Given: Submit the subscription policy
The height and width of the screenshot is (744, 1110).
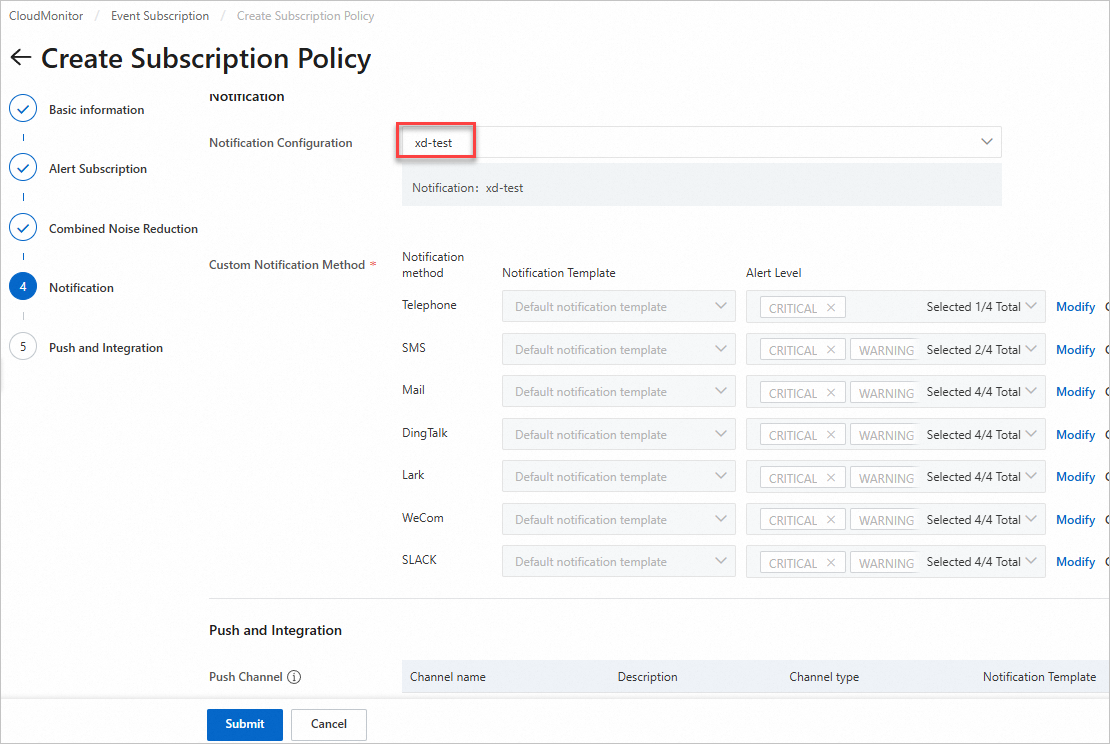Looking at the screenshot, I should tap(245, 724).
